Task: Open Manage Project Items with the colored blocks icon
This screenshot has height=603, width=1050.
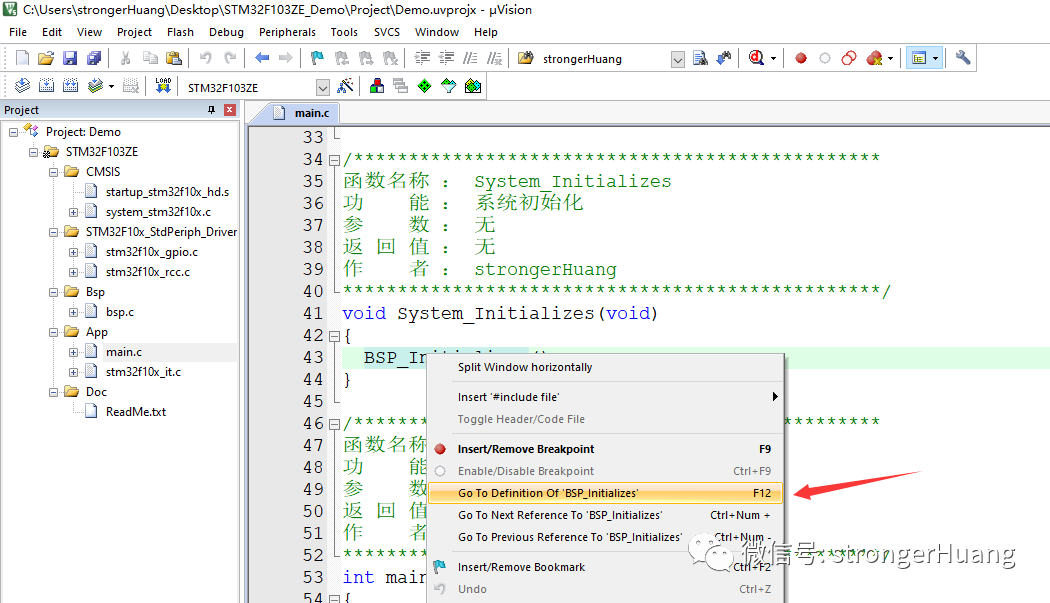Action: click(377, 86)
